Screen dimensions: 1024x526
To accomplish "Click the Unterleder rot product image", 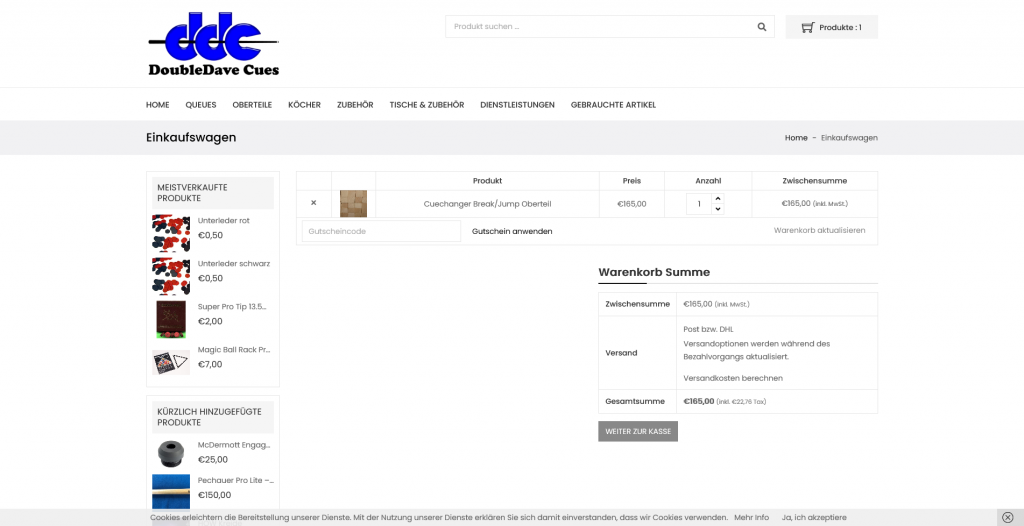I will click(170, 229).
